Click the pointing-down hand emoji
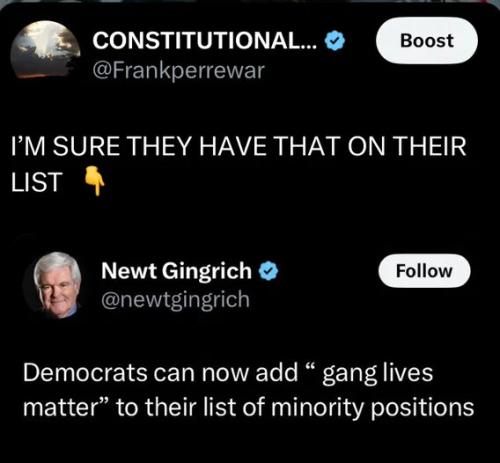 94,181
